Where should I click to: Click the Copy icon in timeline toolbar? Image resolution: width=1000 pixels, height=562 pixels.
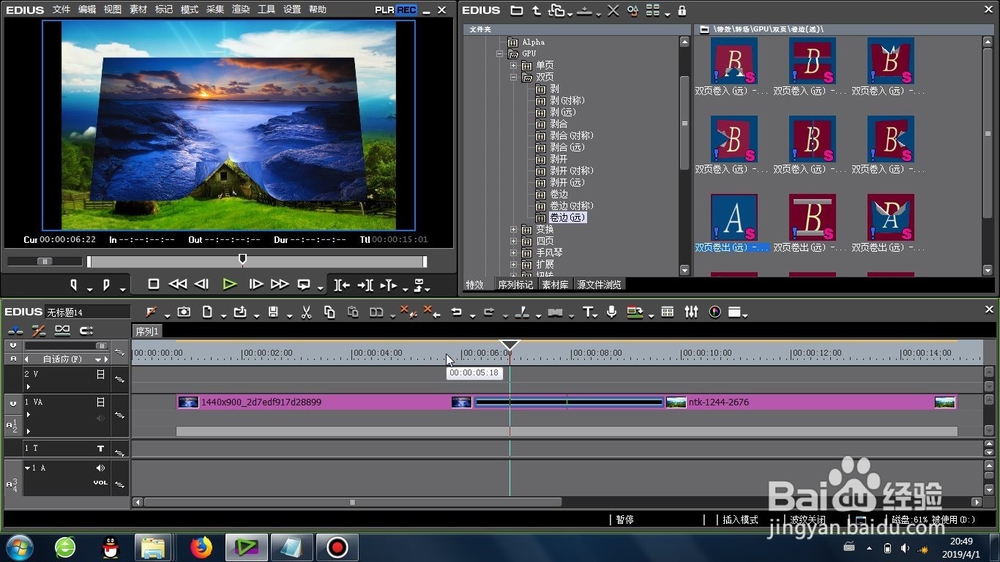click(329, 312)
